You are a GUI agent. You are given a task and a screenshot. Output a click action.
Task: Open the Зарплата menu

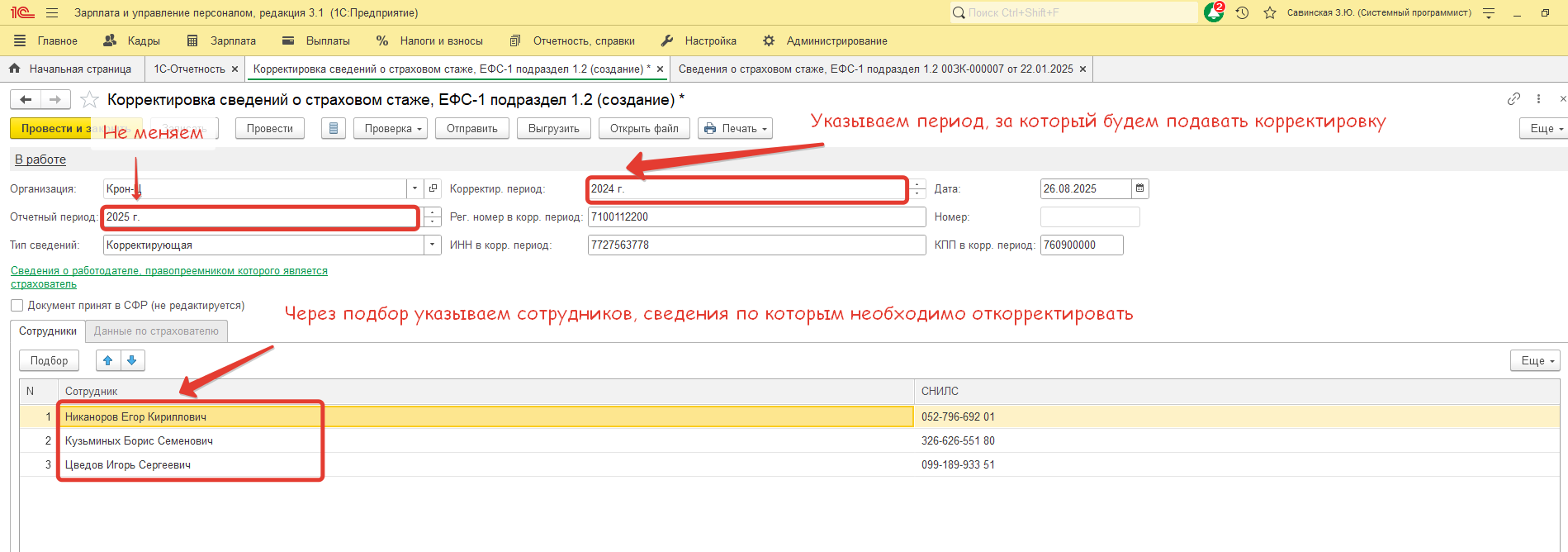click(222, 40)
